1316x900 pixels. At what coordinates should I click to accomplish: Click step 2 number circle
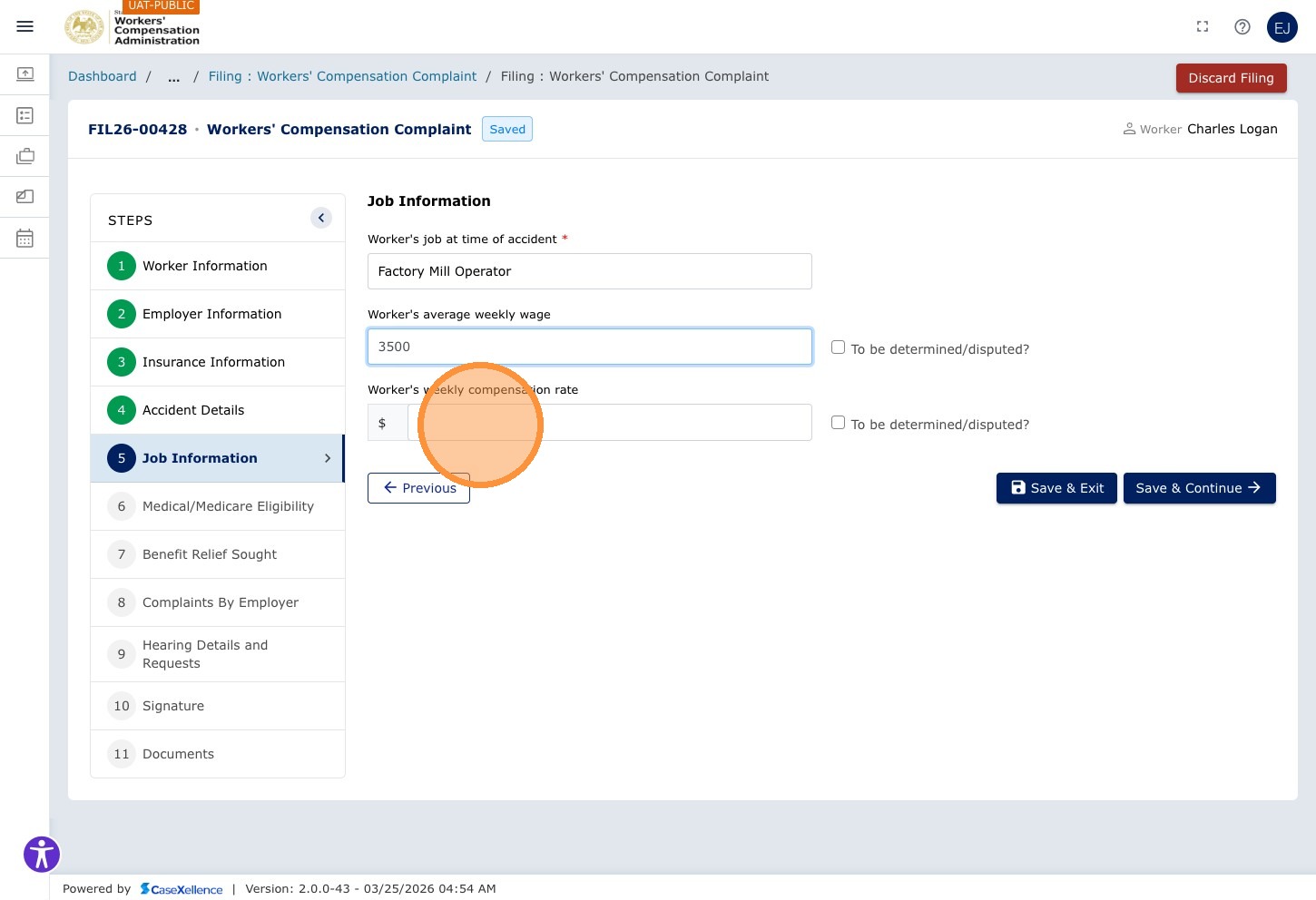122,314
